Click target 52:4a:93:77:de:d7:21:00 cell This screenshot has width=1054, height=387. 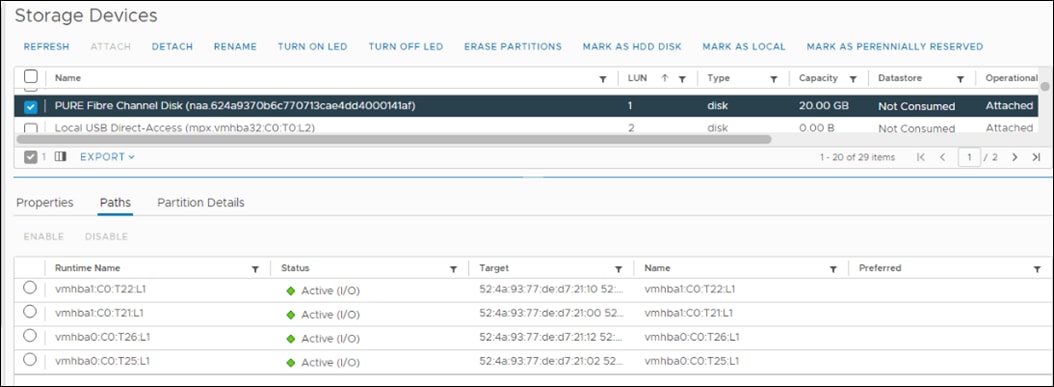tap(551, 313)
